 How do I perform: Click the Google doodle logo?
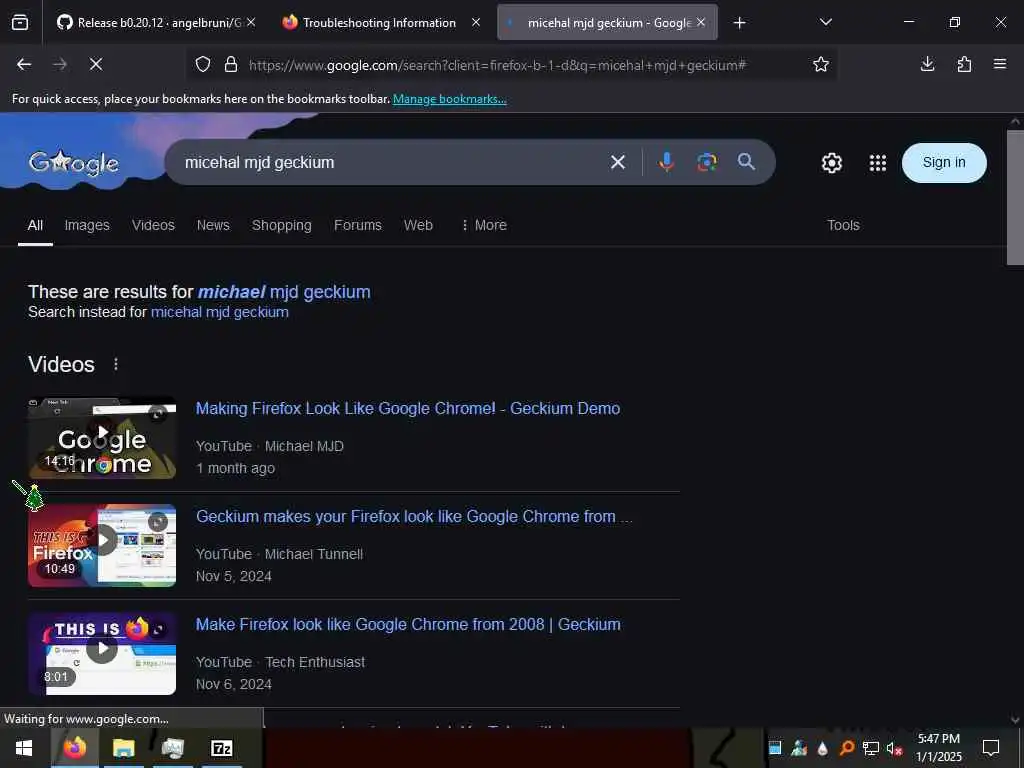tap(74, 163)
